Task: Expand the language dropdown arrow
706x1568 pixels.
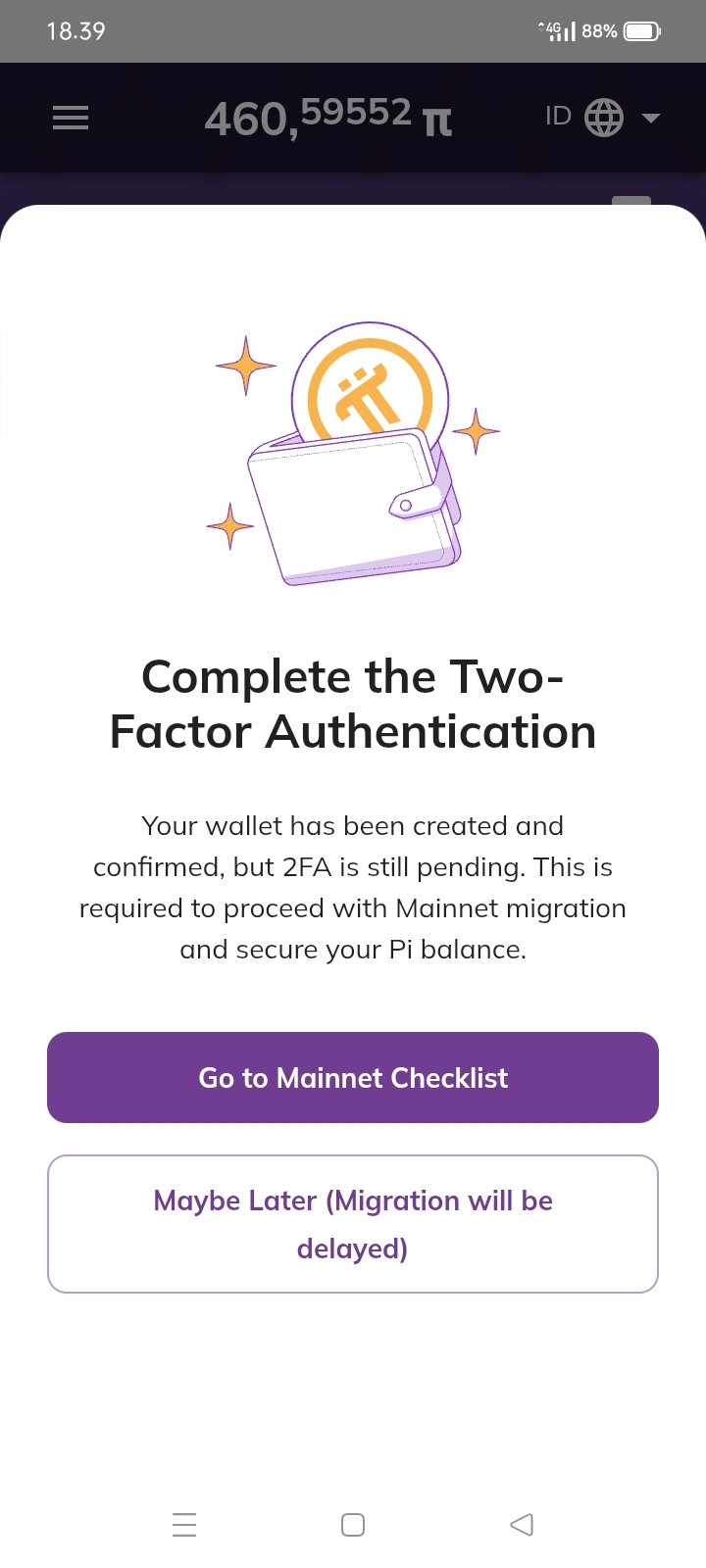Action: (x=650, y=119)
